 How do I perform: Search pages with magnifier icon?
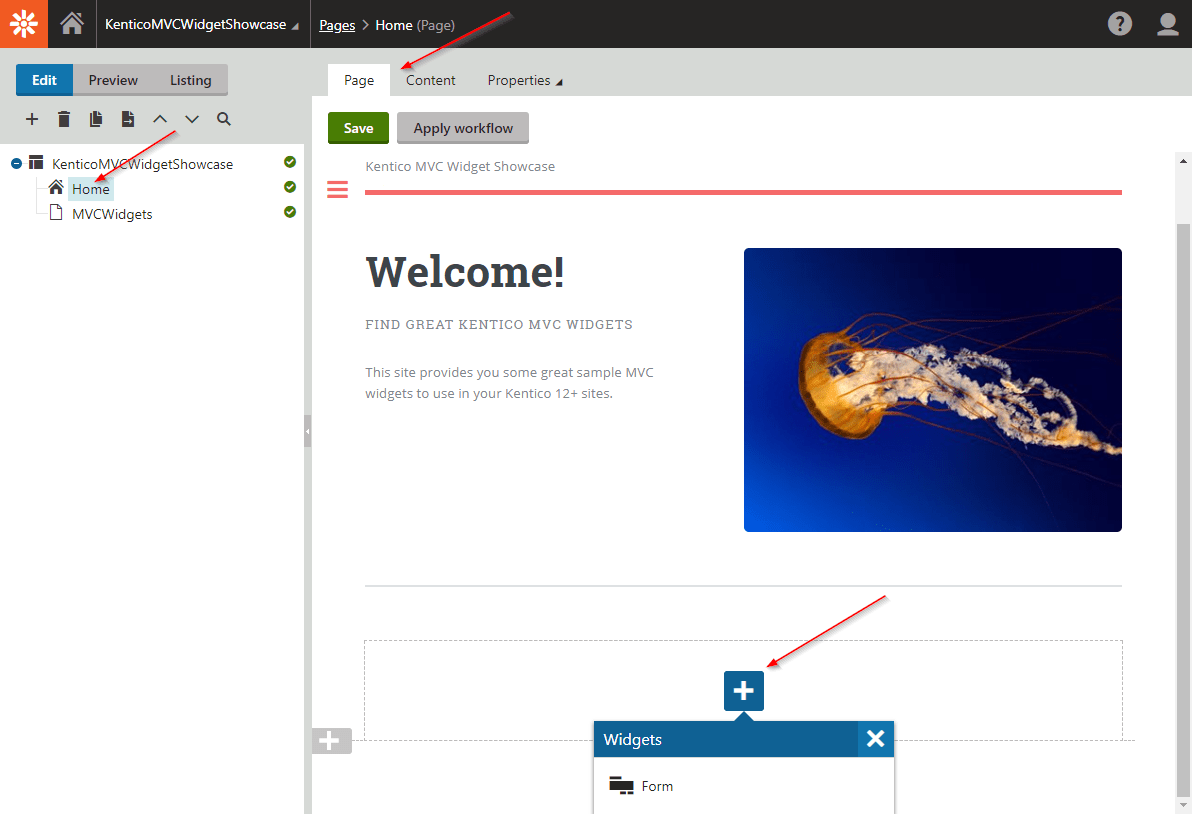point(224,119)
